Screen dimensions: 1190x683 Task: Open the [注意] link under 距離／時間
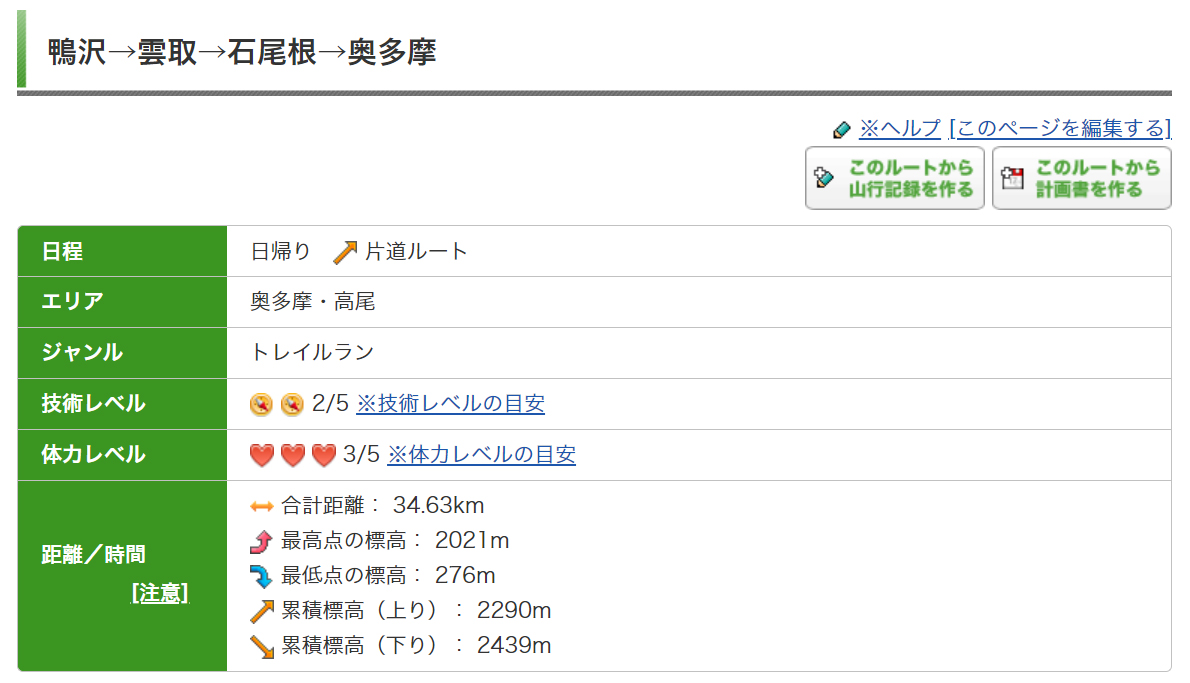pos(159,593)
